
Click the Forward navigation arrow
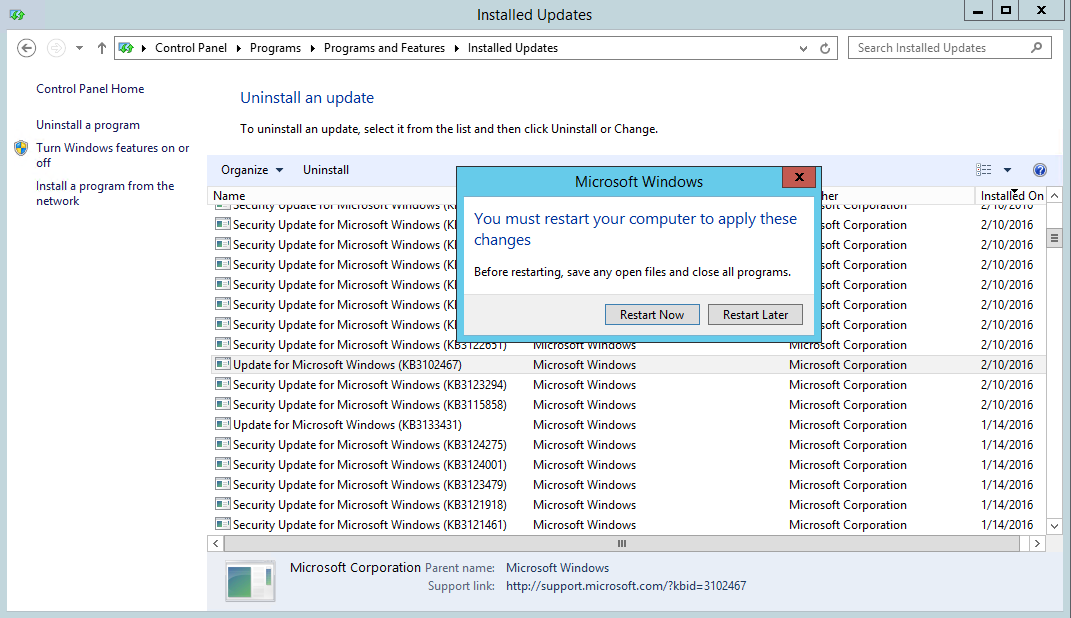(x=56, y=48)
